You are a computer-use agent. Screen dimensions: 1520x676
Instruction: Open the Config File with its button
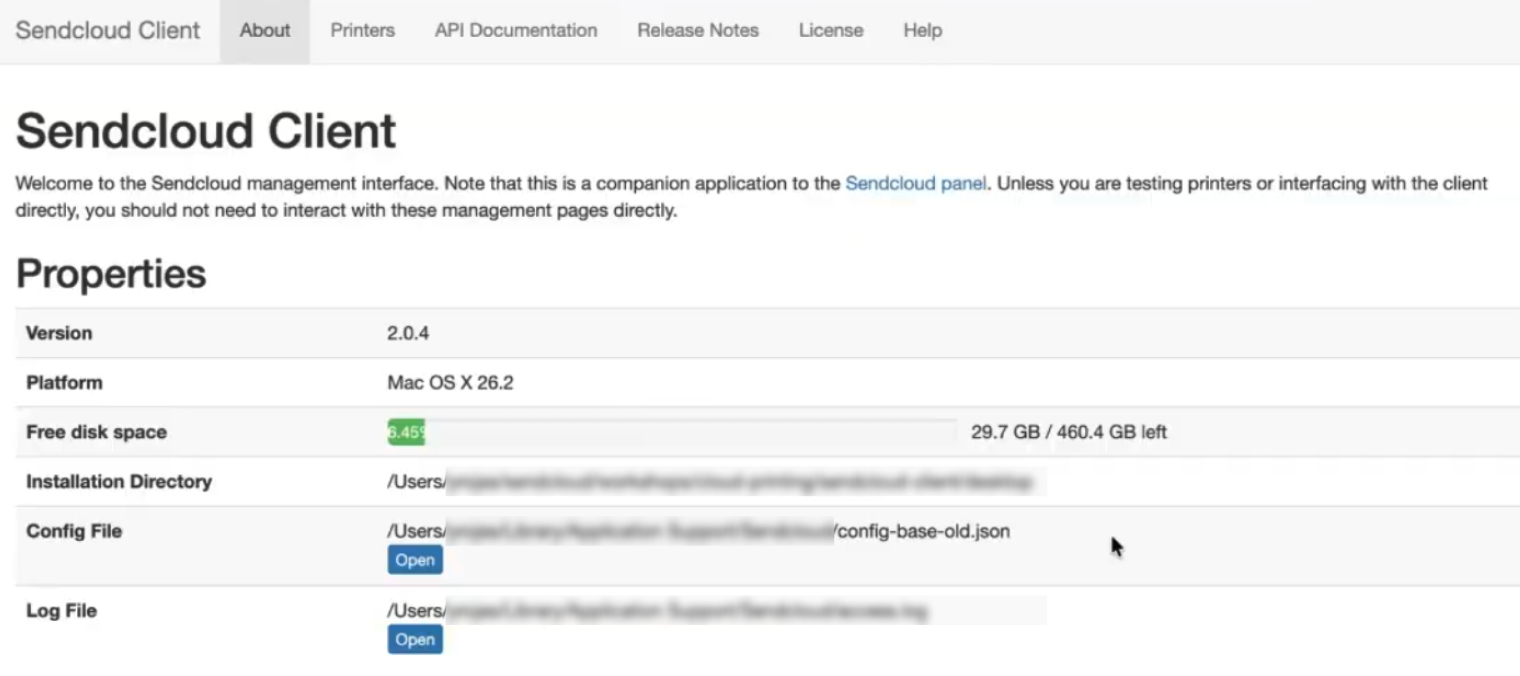(x=415, y=560)
